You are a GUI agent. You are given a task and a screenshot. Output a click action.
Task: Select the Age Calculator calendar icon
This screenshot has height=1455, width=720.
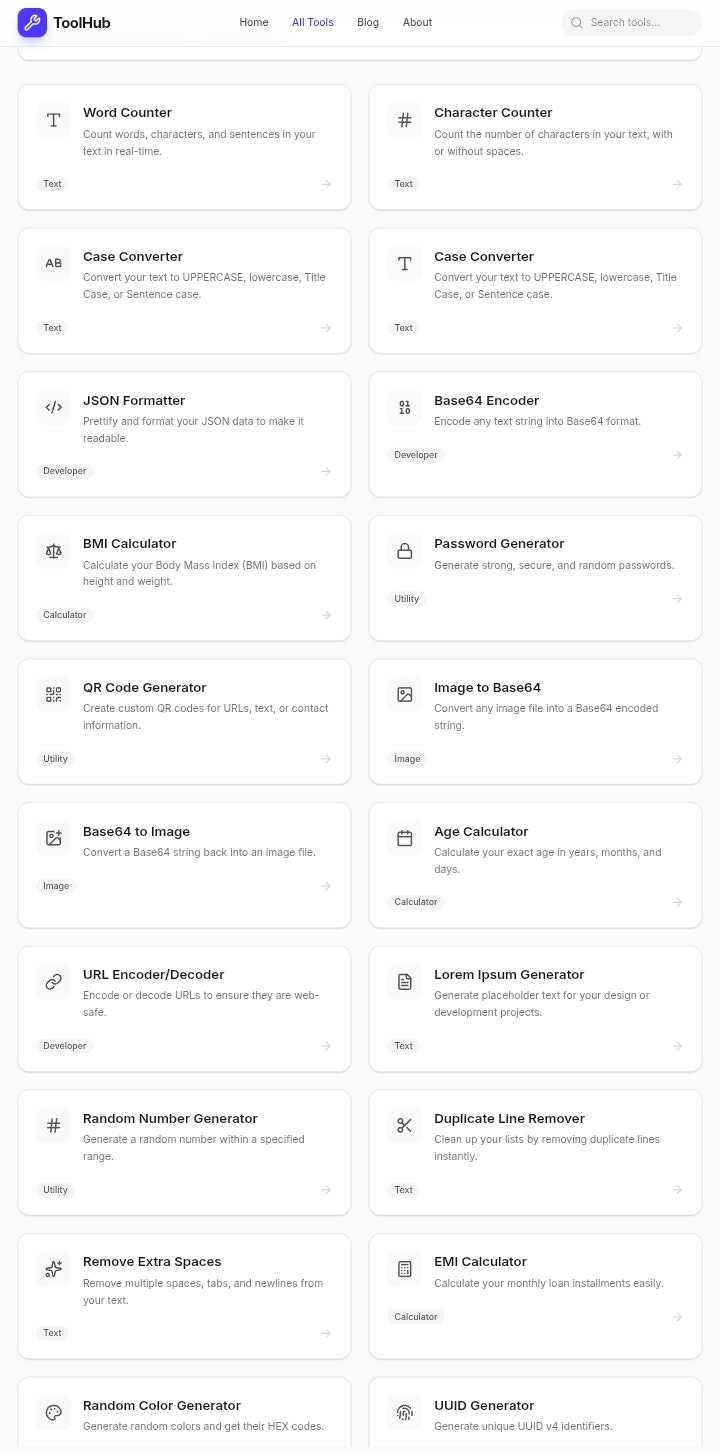click(404, 838)
